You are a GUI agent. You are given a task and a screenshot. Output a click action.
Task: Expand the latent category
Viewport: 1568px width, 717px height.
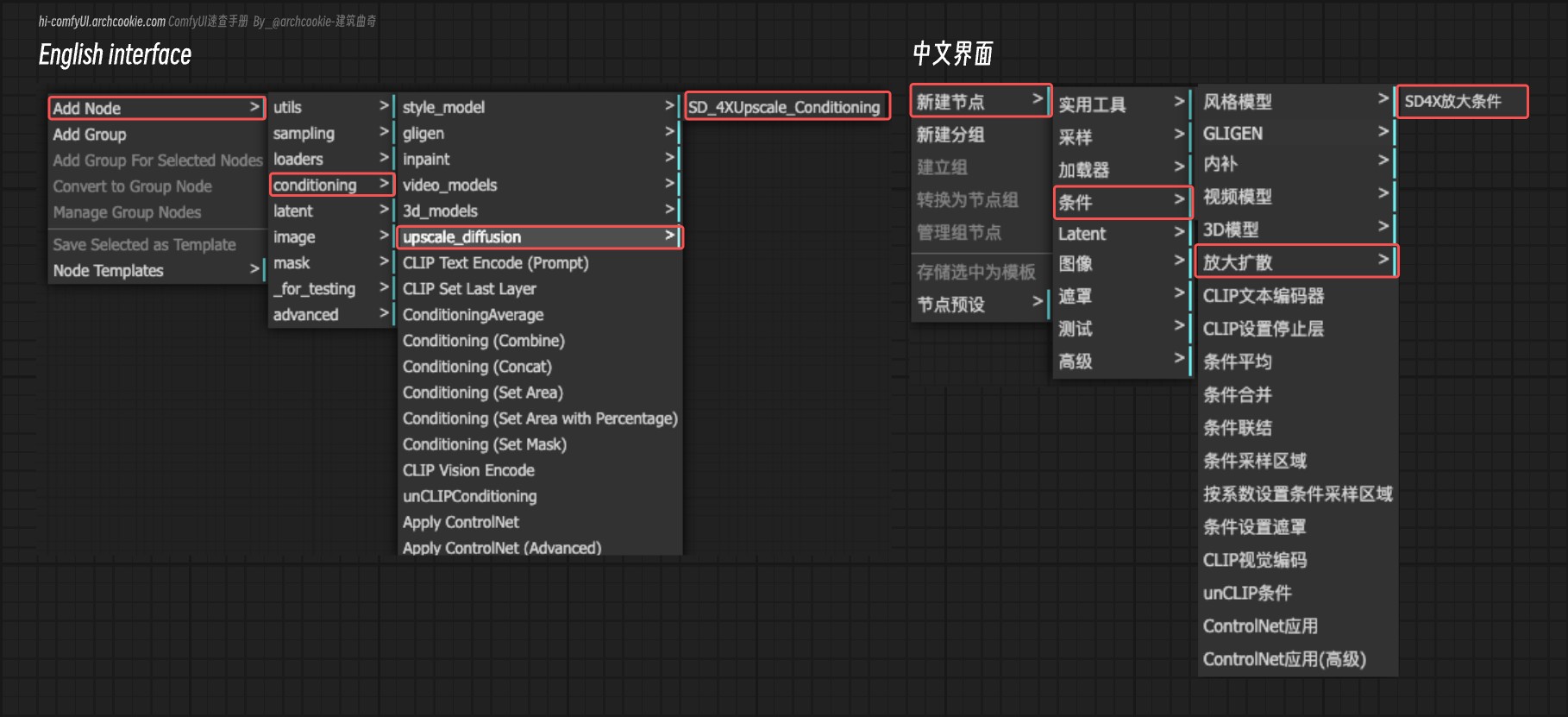coord(331,211)
